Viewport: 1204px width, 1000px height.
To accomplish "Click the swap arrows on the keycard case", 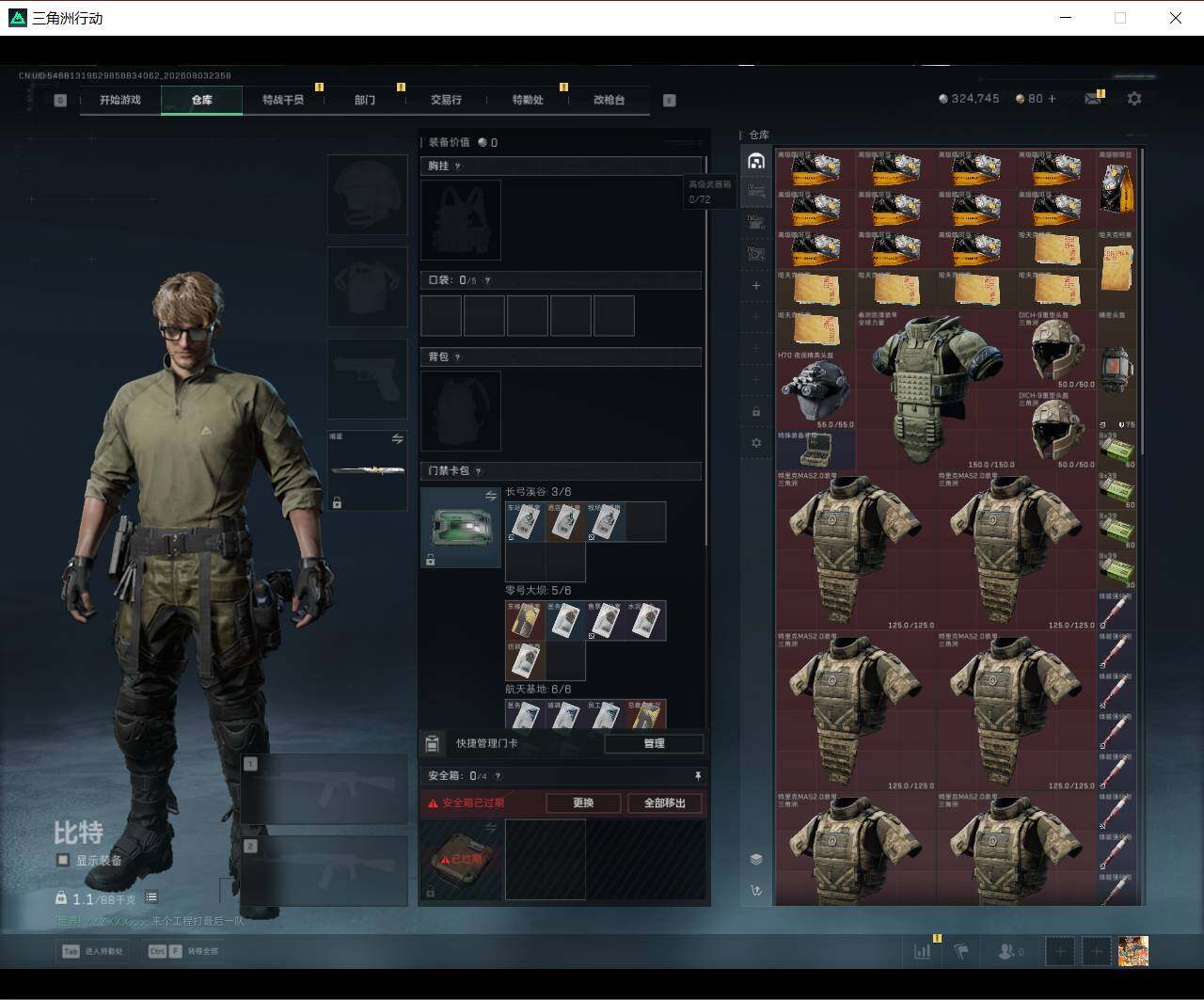I will [490, 496].
